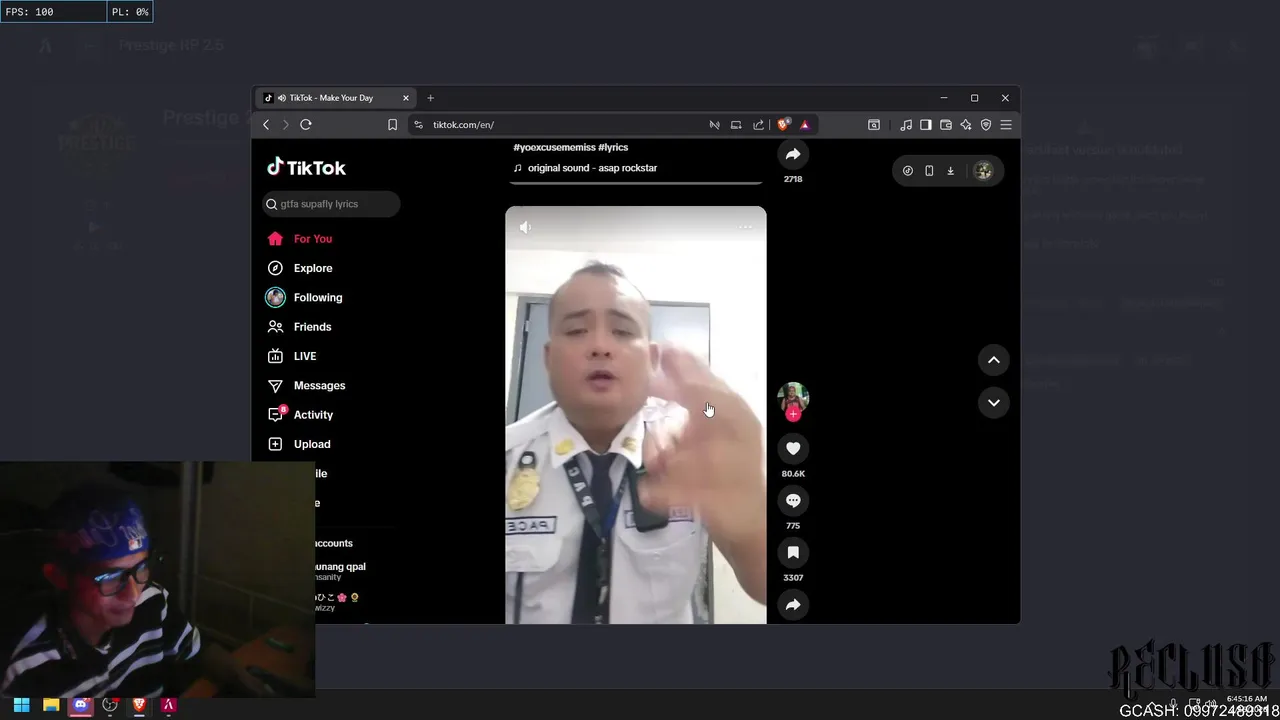Image resolution: width=1280 pixels, height=720 pixels.
Task: Open the #yoexcusememiss hashtag
Action: 554,147
